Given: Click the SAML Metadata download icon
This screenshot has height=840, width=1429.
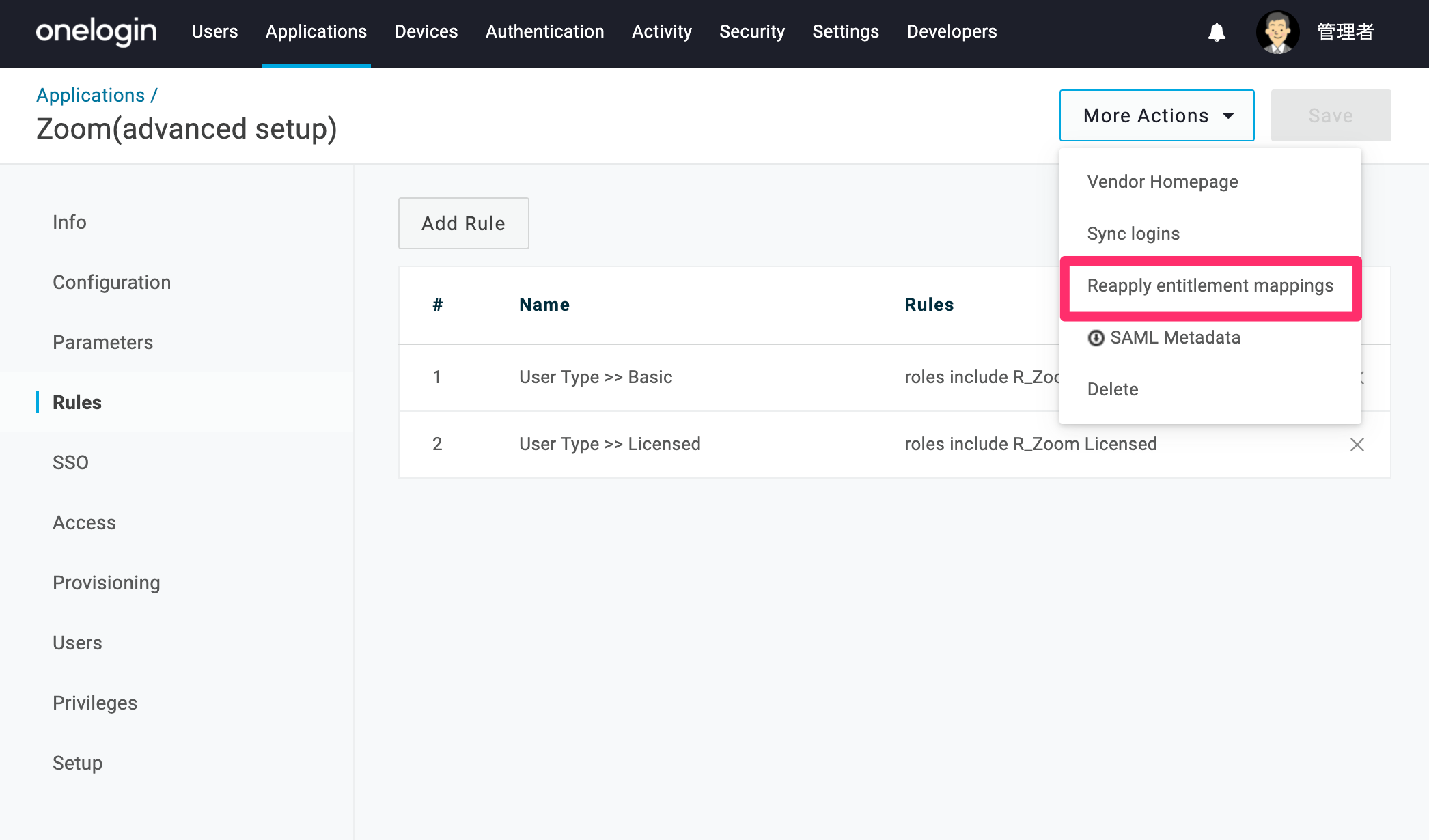Looking at the screenshot, I should 1096,338.
